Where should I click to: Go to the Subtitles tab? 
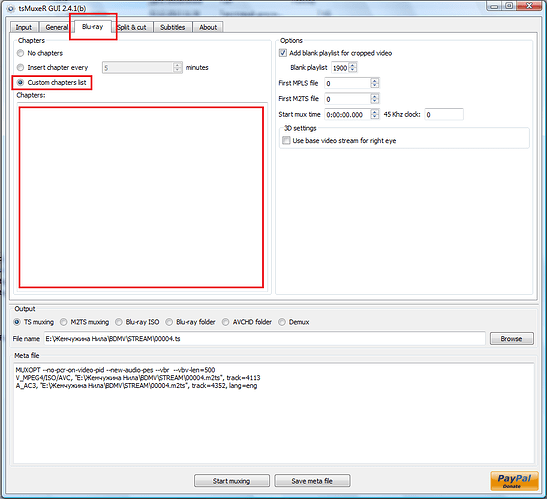pyautogui.click(x=173, y=27)
